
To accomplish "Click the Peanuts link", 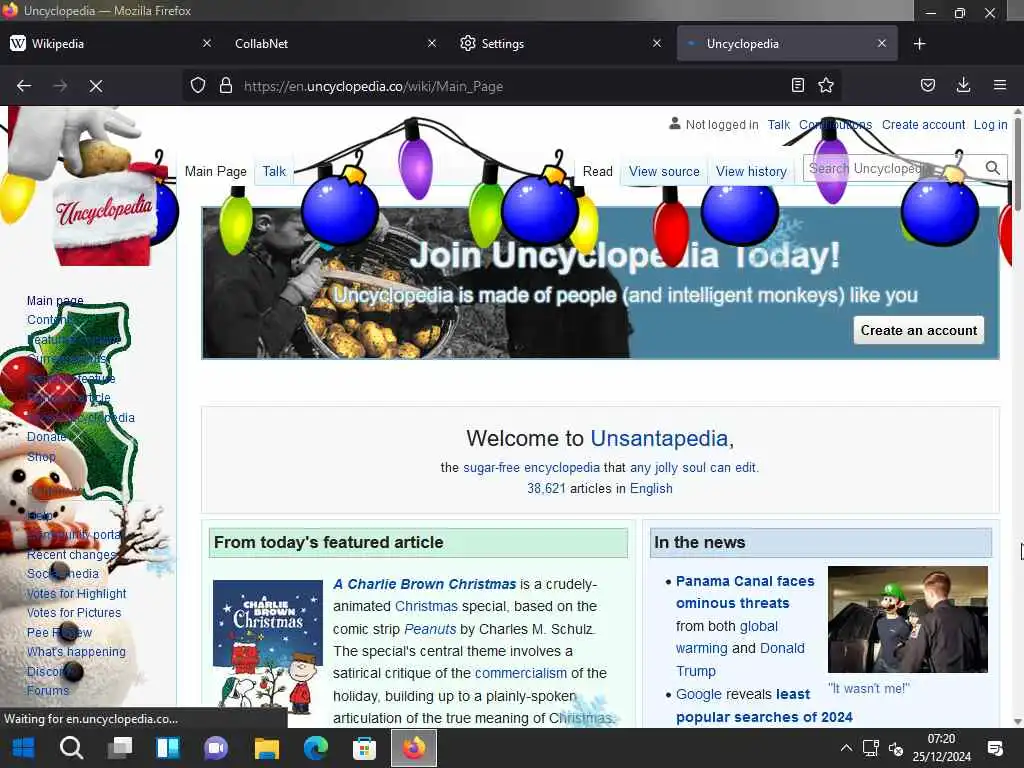I will (x=430, y=629).
